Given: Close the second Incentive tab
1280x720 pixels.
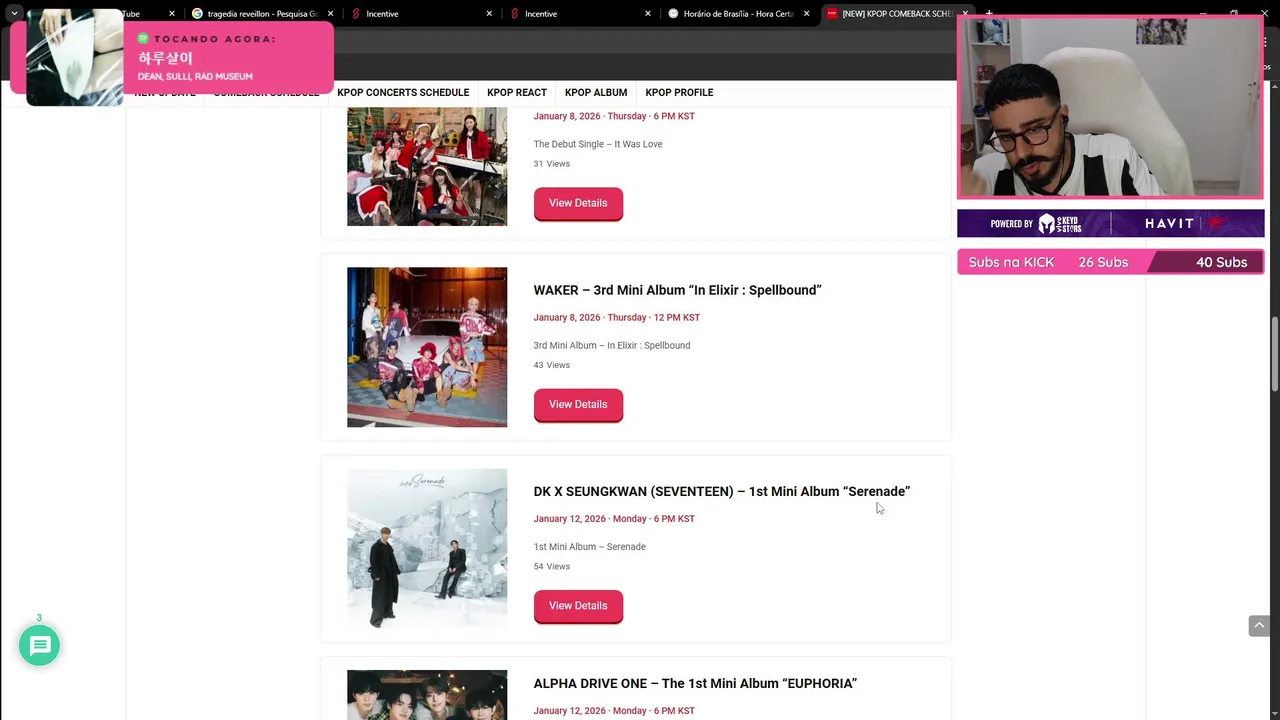Looking at the screenshot, I should [648, 14].
